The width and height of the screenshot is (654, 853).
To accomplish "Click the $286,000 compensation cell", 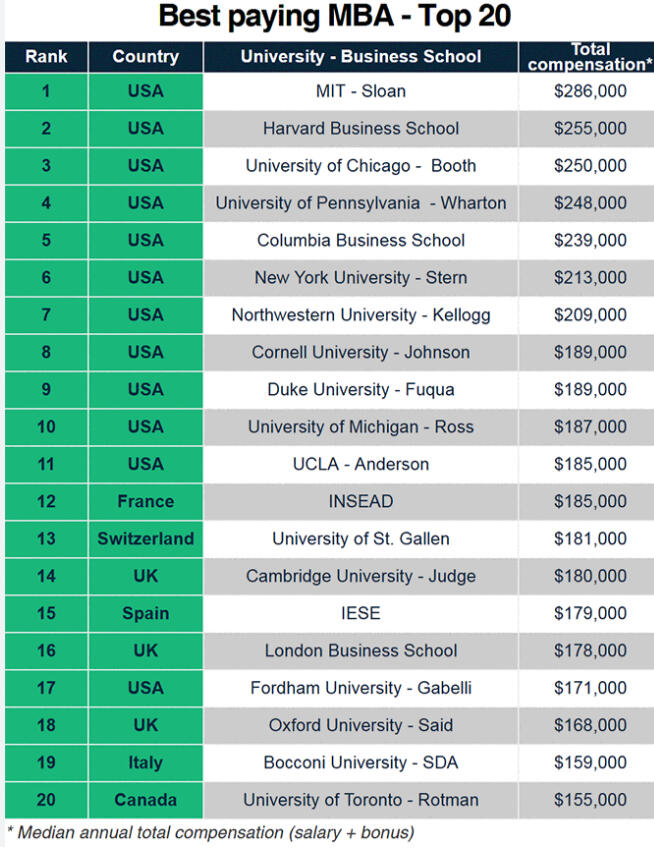I will coord(590,91).
